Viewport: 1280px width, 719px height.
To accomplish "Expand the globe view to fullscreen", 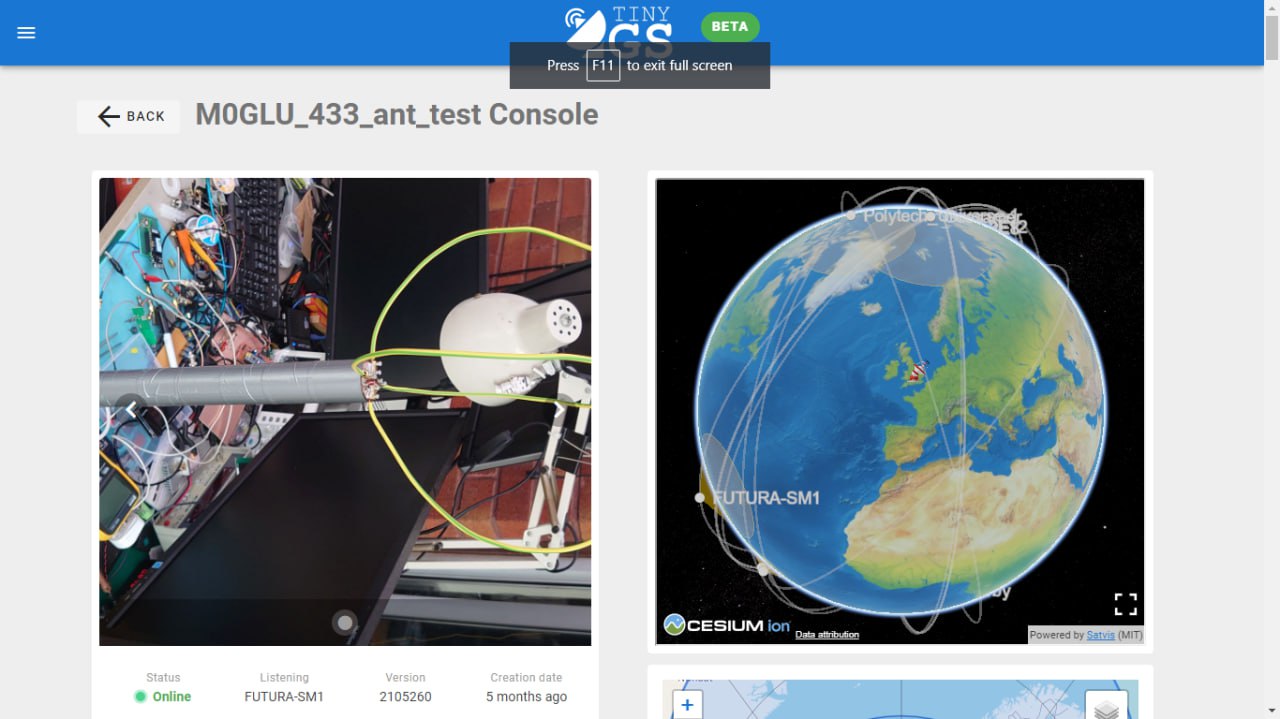I will point(1125,604).
